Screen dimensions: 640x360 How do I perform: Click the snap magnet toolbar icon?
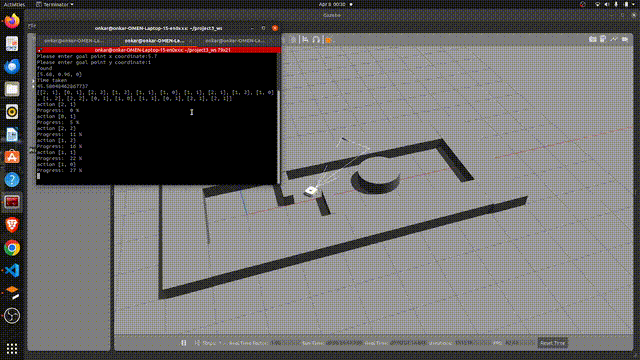point(316,40)
